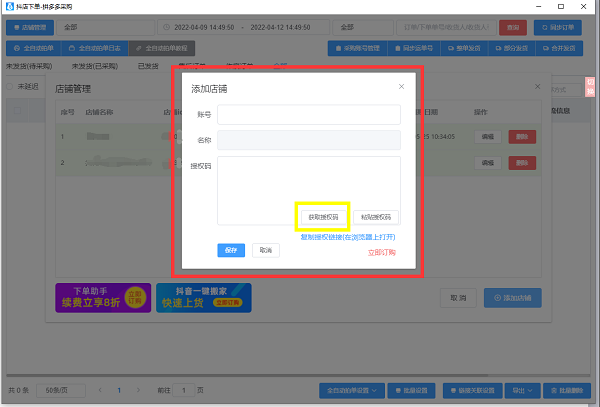Switch to the 已发货 tab
The width and height of the screenshot is (600, 407).
148,66
